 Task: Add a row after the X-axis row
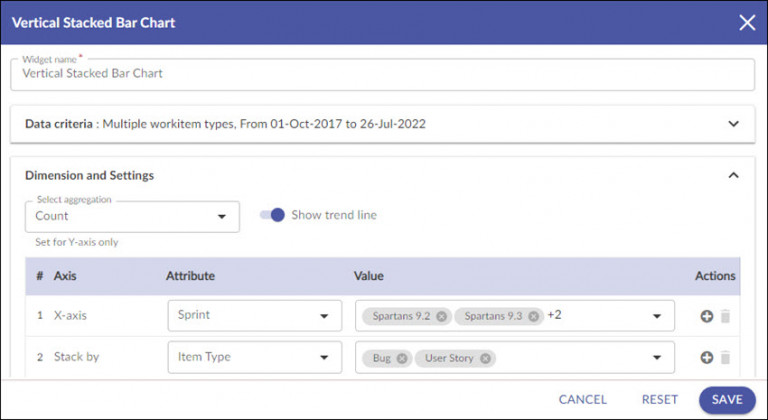tap(707, 316)
